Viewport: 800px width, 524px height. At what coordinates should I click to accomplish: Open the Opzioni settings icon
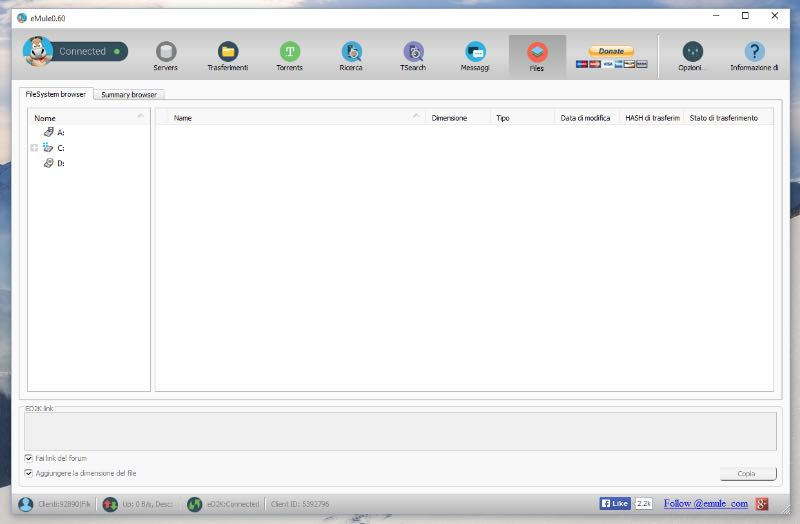[692, 56]
